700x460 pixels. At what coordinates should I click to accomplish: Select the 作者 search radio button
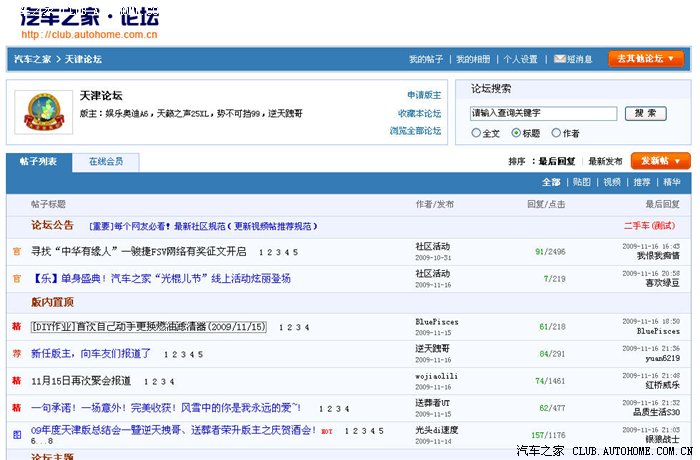tap(556, 133)
